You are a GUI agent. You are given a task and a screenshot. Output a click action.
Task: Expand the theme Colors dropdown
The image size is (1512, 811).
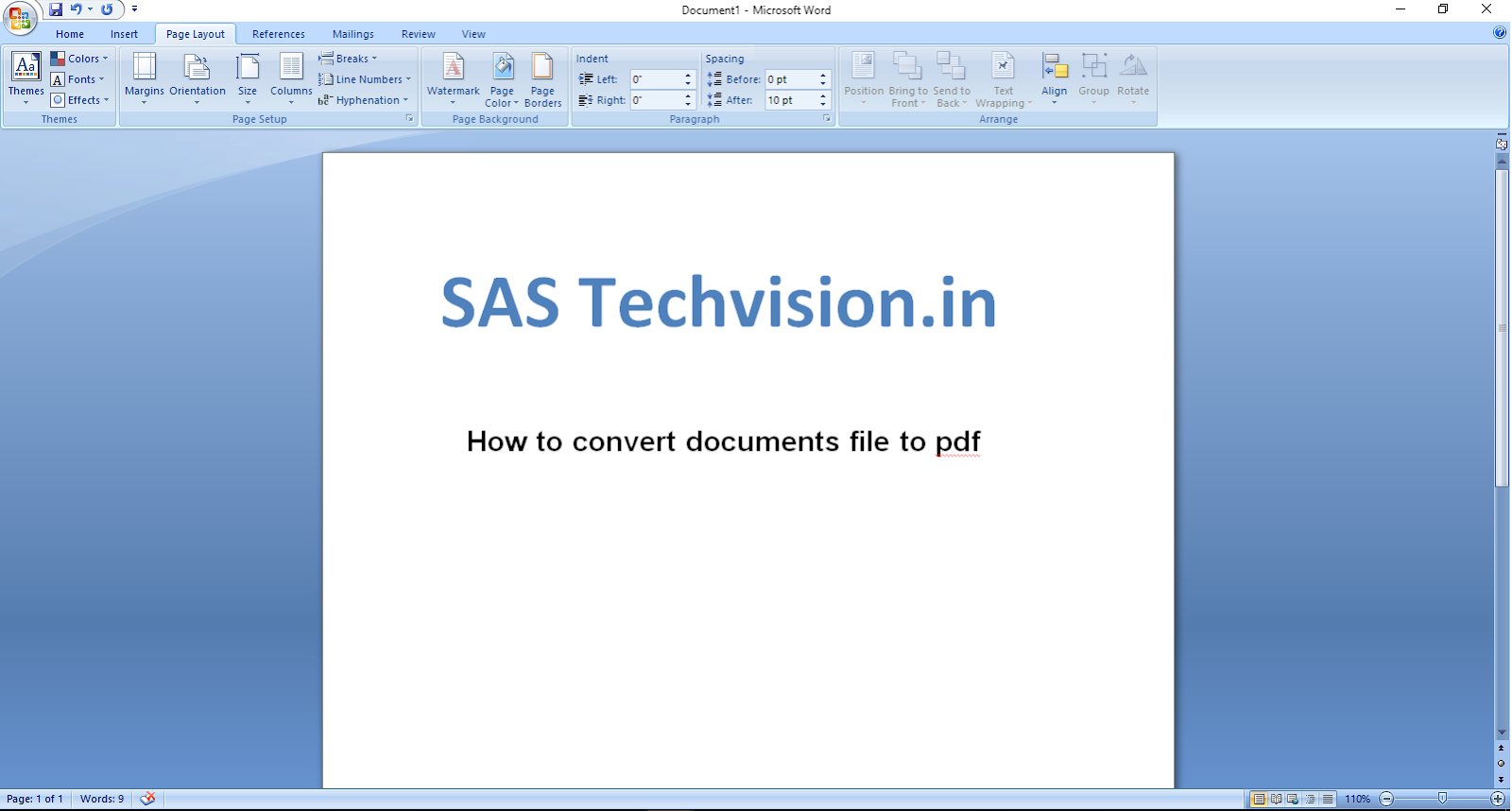79,59
